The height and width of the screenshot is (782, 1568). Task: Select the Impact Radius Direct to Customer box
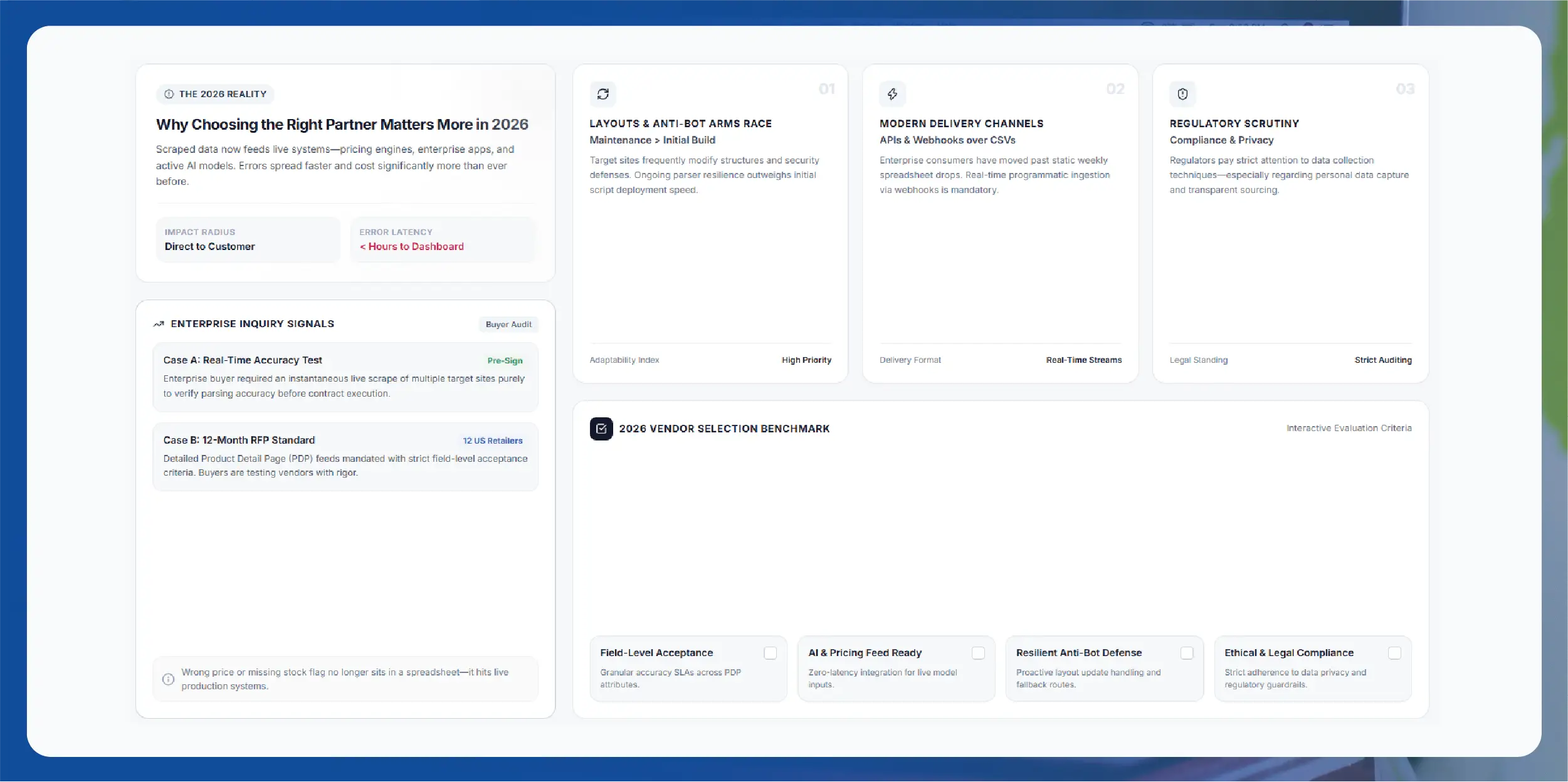pos(248,239)
